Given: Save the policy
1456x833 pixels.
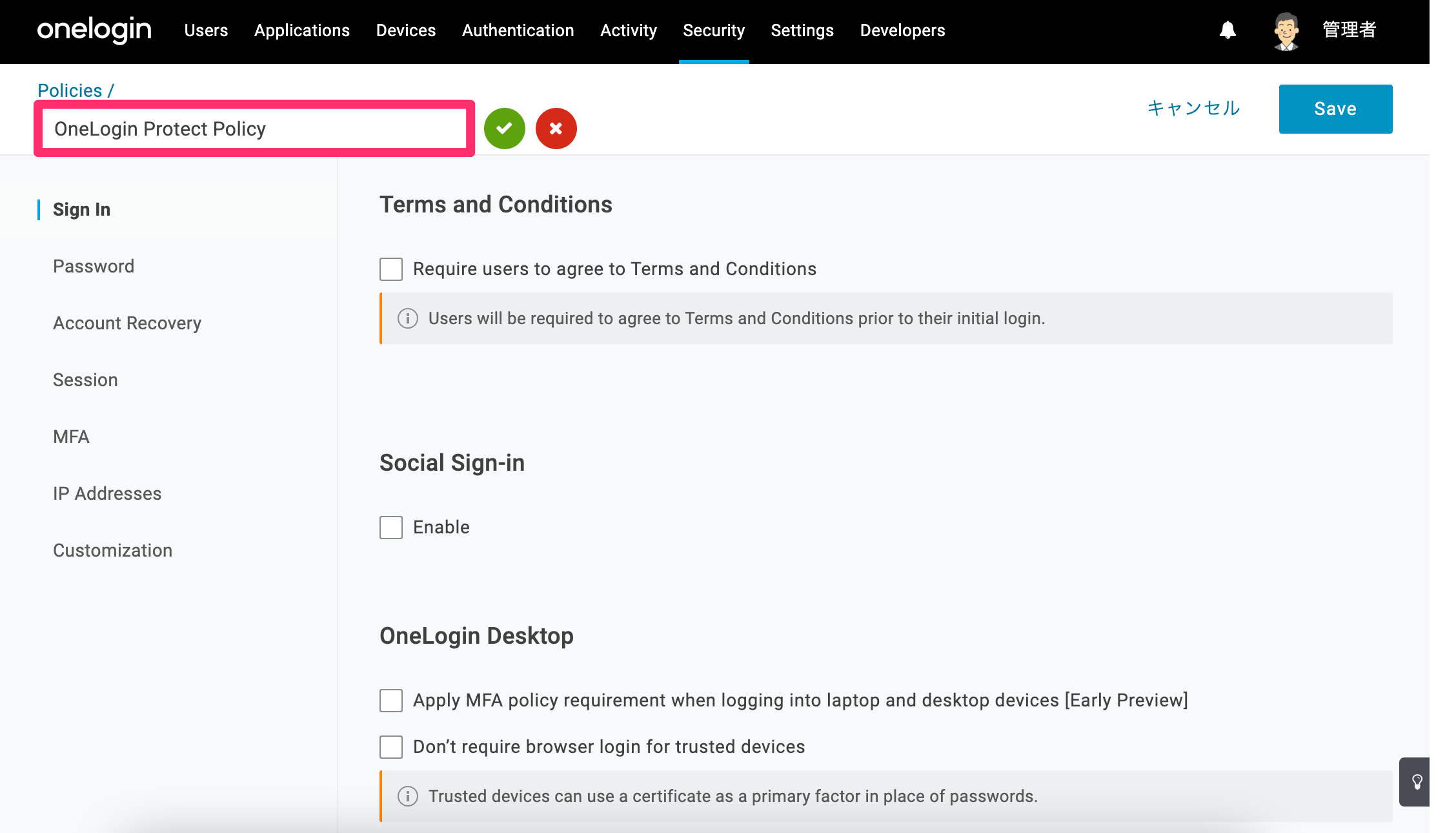Looking at the screenshot, I should click(1336, 109).
